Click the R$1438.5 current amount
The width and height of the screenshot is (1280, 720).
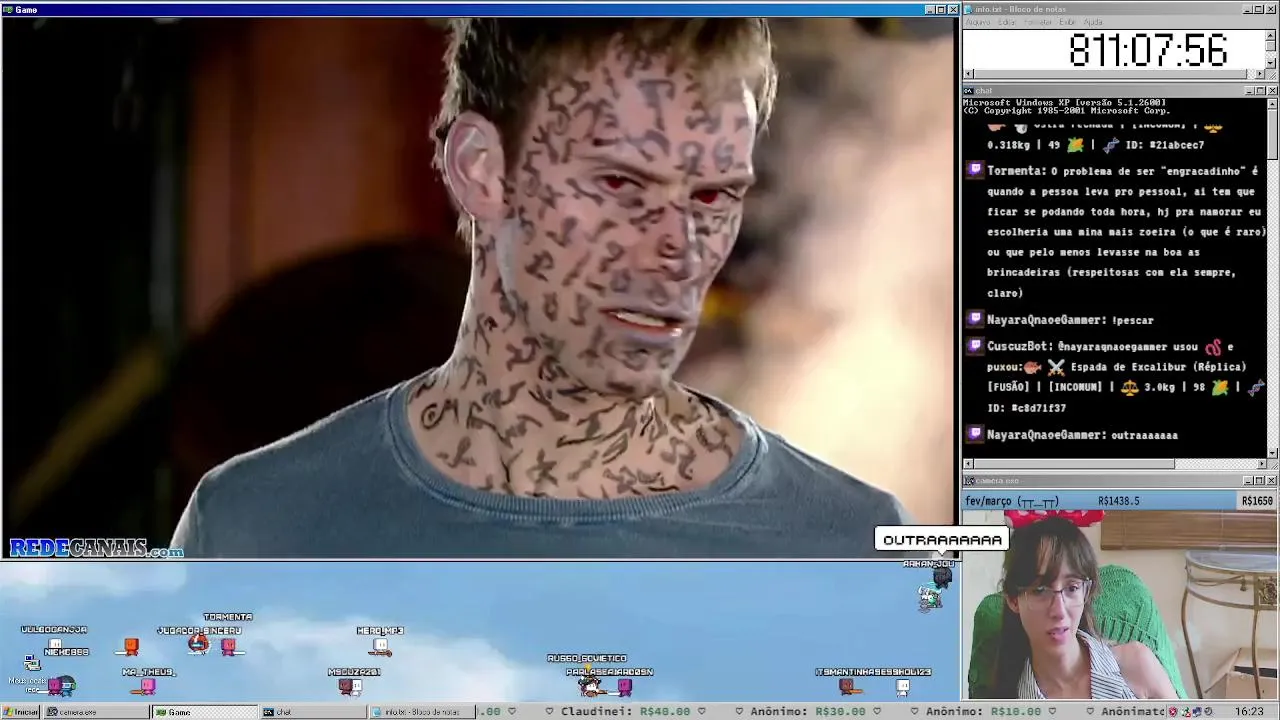tap(1118, 501)
